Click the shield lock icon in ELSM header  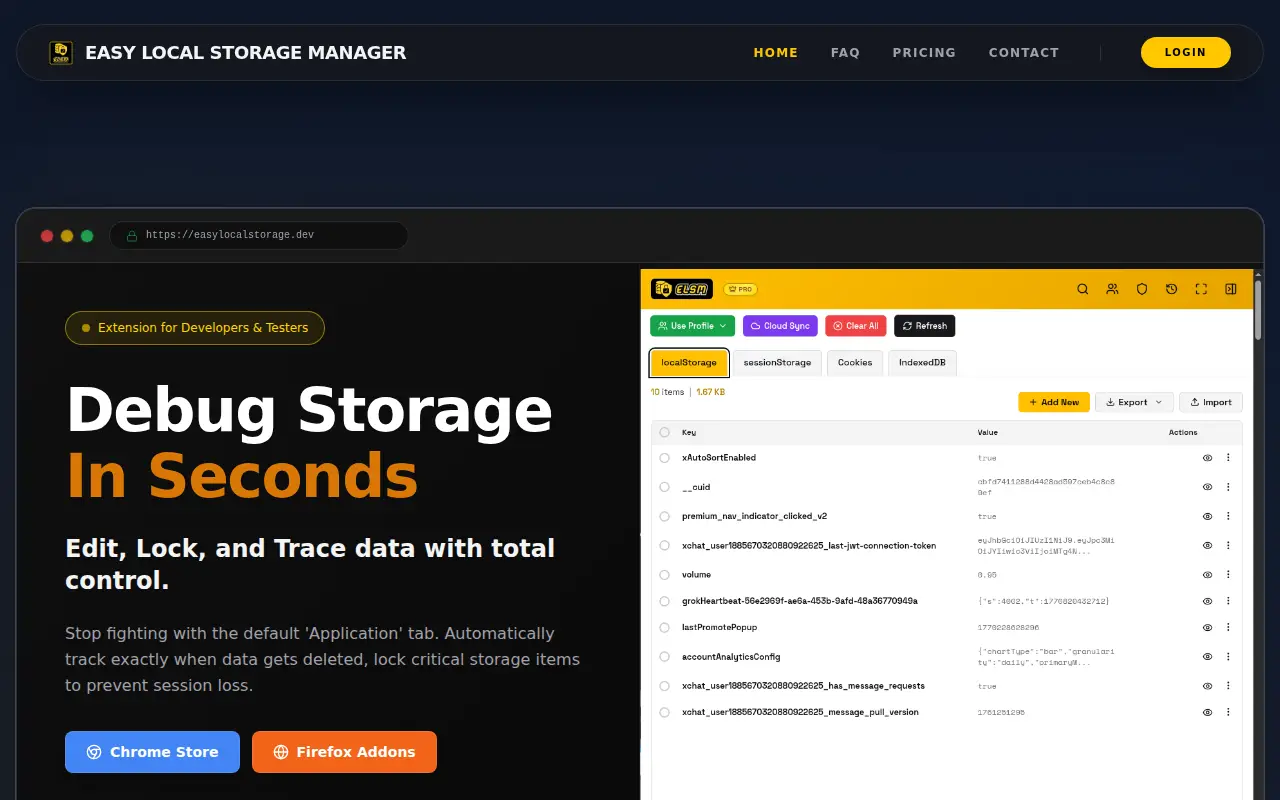pyautogui.click(x=1142, y=289)
